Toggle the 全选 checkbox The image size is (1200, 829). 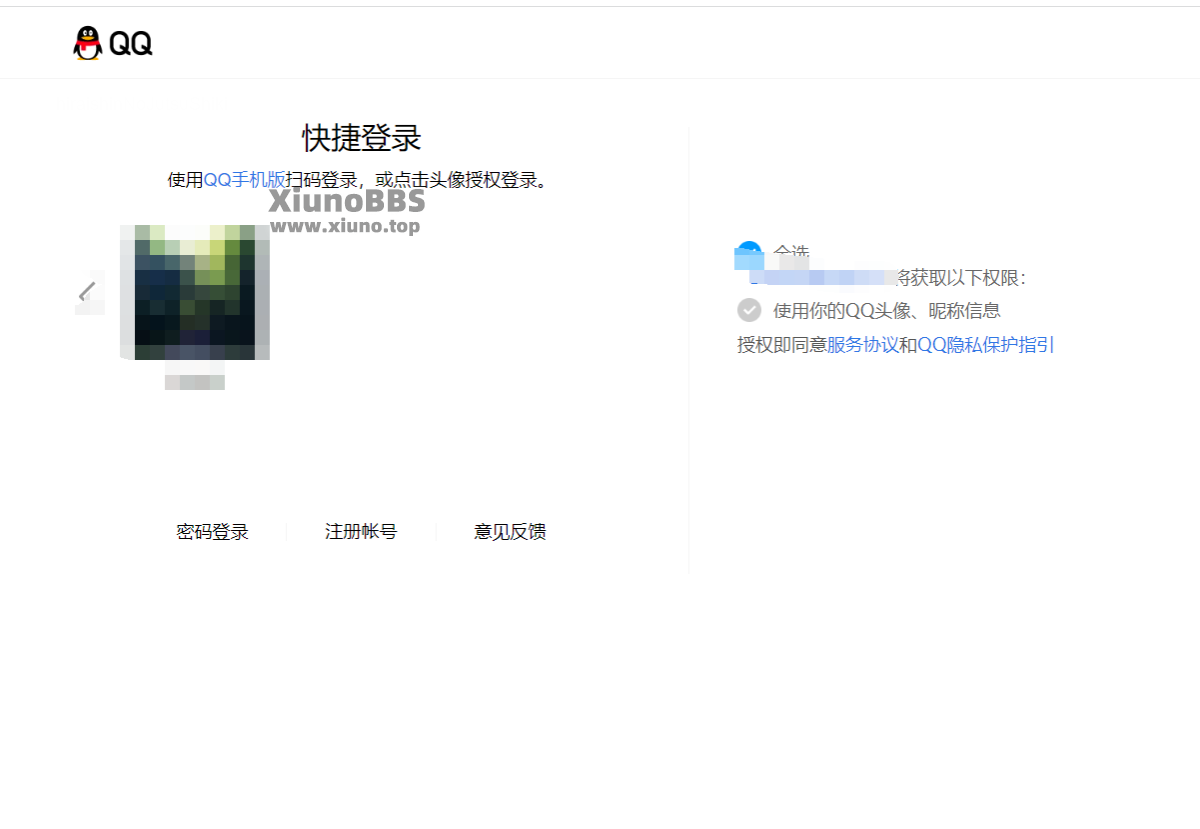(x=749, y=254)
